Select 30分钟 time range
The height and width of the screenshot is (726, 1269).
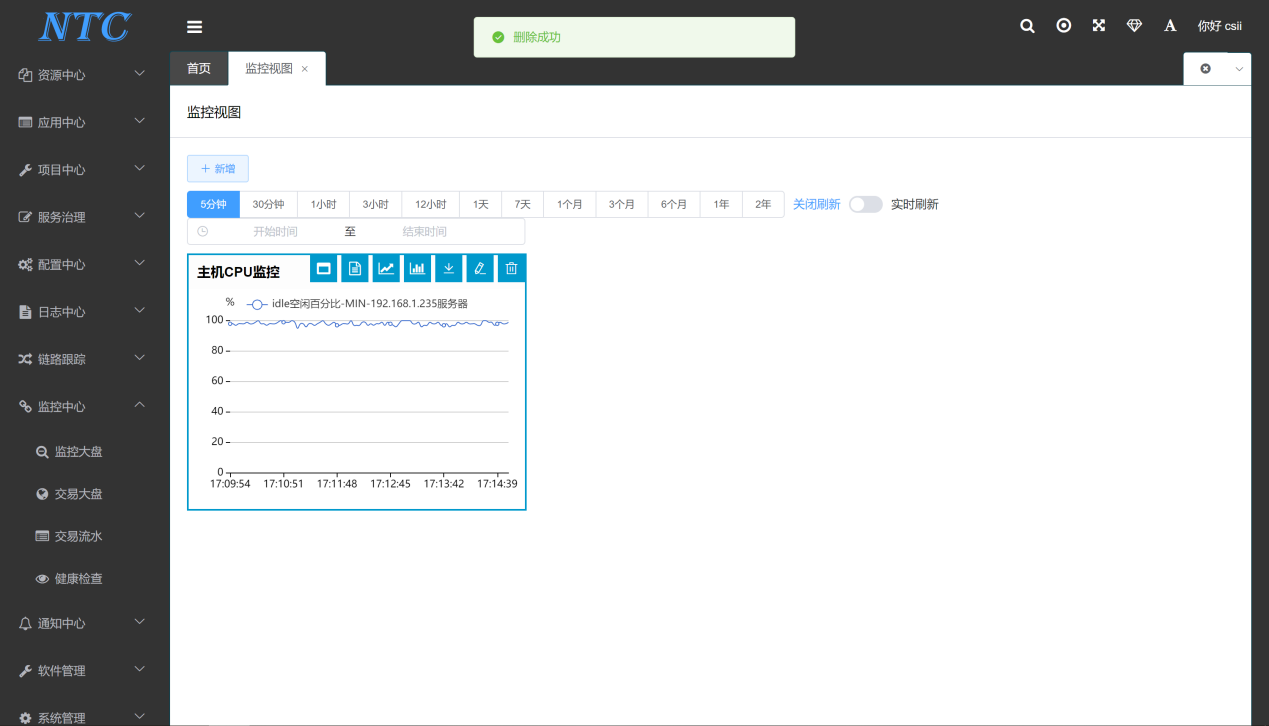pyautogui.click(x=268, y=204)
